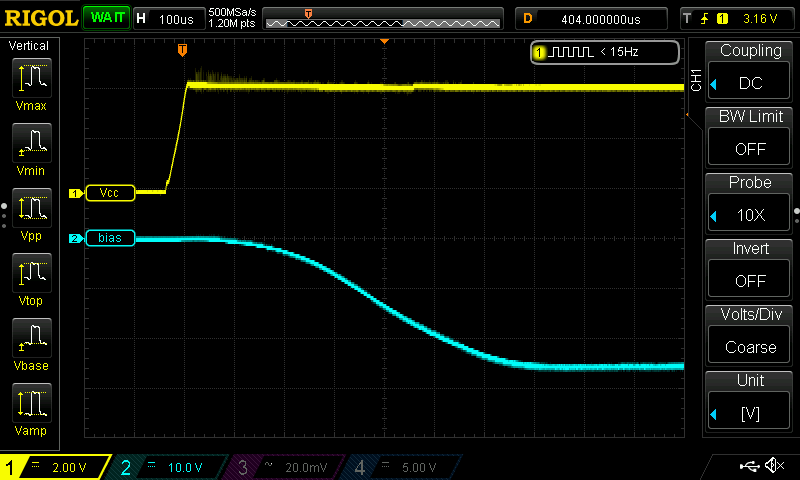Screen dimensions: 800x480
Task: Click the WAIT run status indicator
Action: click(107, 18)
